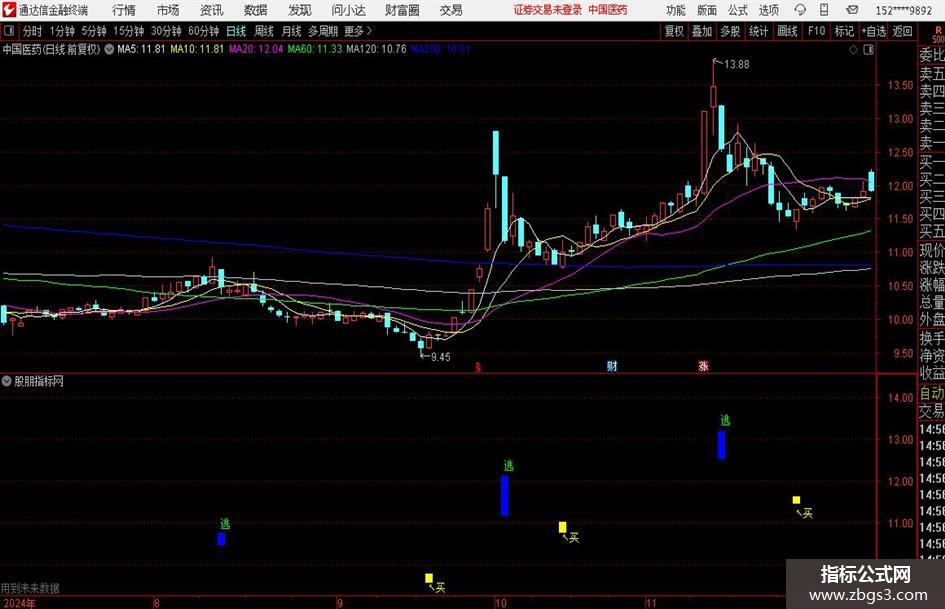Open the 发现 menu
This screenshot has width=945, height=609.
click(x=300, y=10)
